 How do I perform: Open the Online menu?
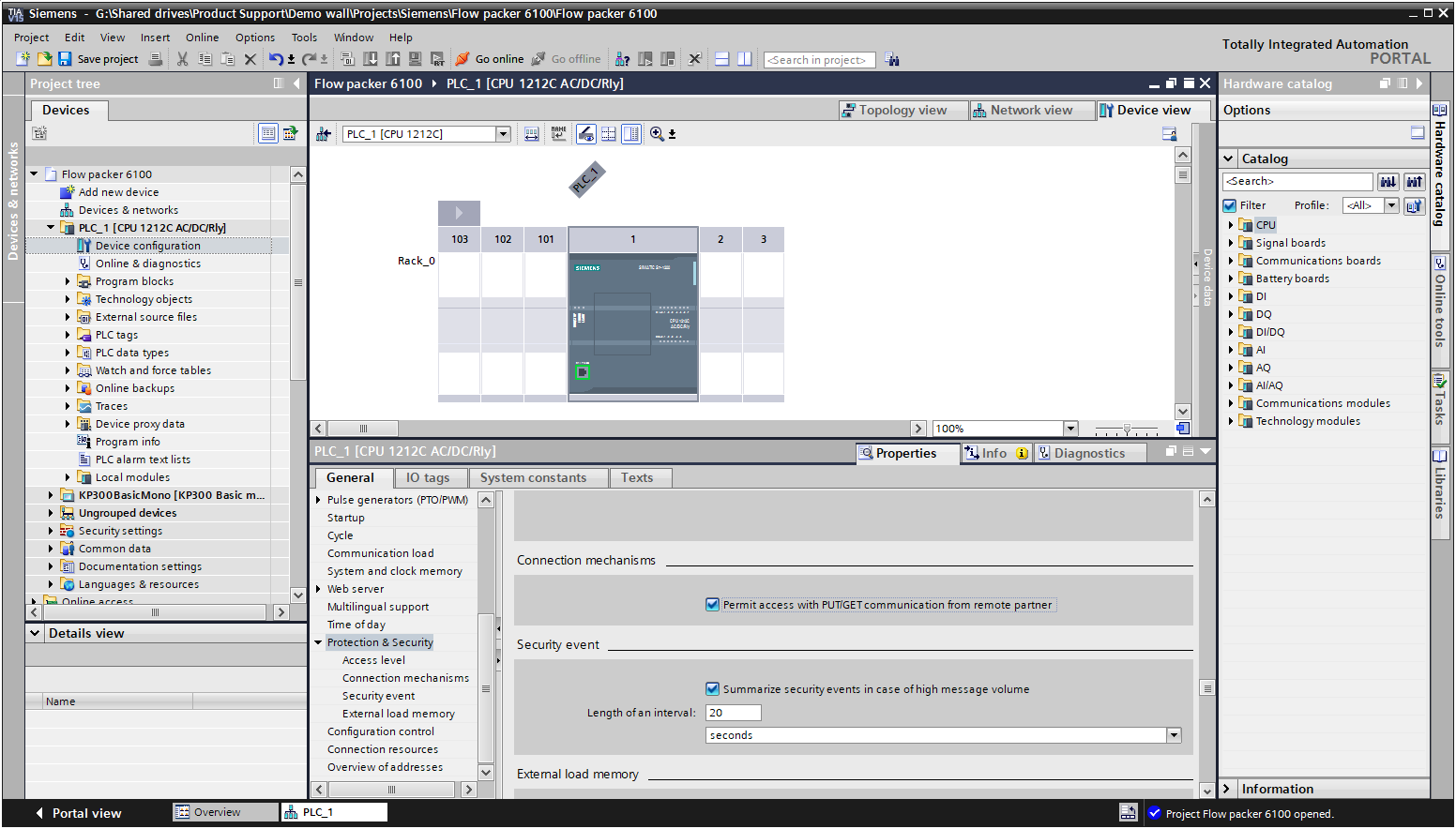(x=202, y=38)
